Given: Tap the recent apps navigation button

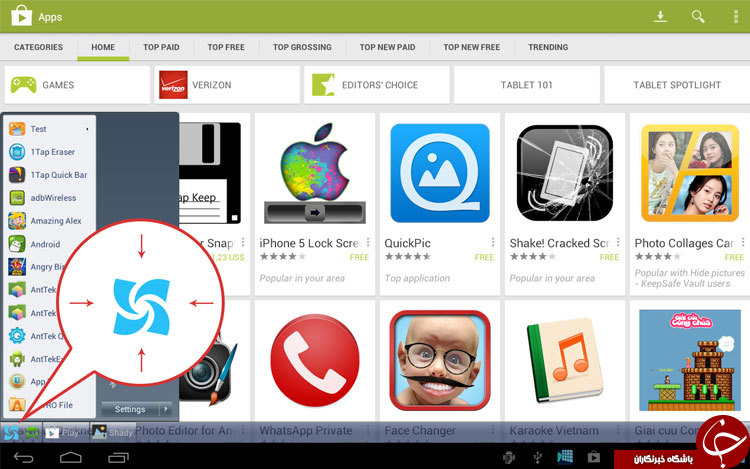Looking at the screenshot, I should pyautogui.click(x=118, y=458).
